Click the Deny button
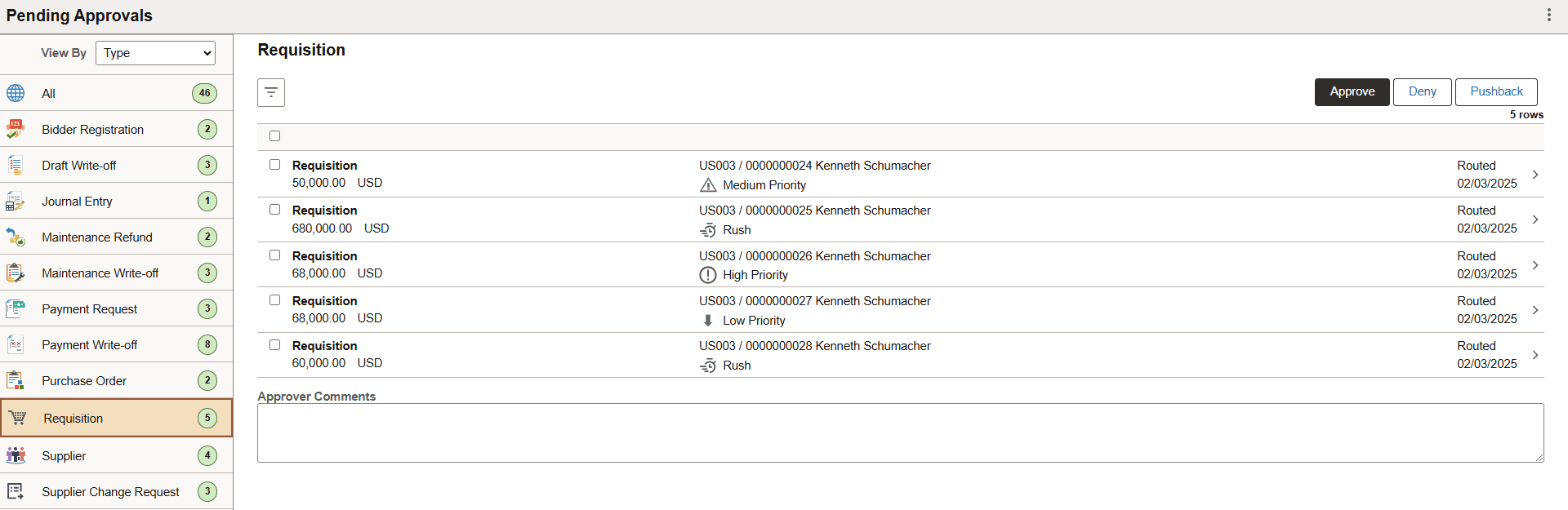This screenshot has height=510, width=1568. pyautogui.click(x=1422, y=91)
